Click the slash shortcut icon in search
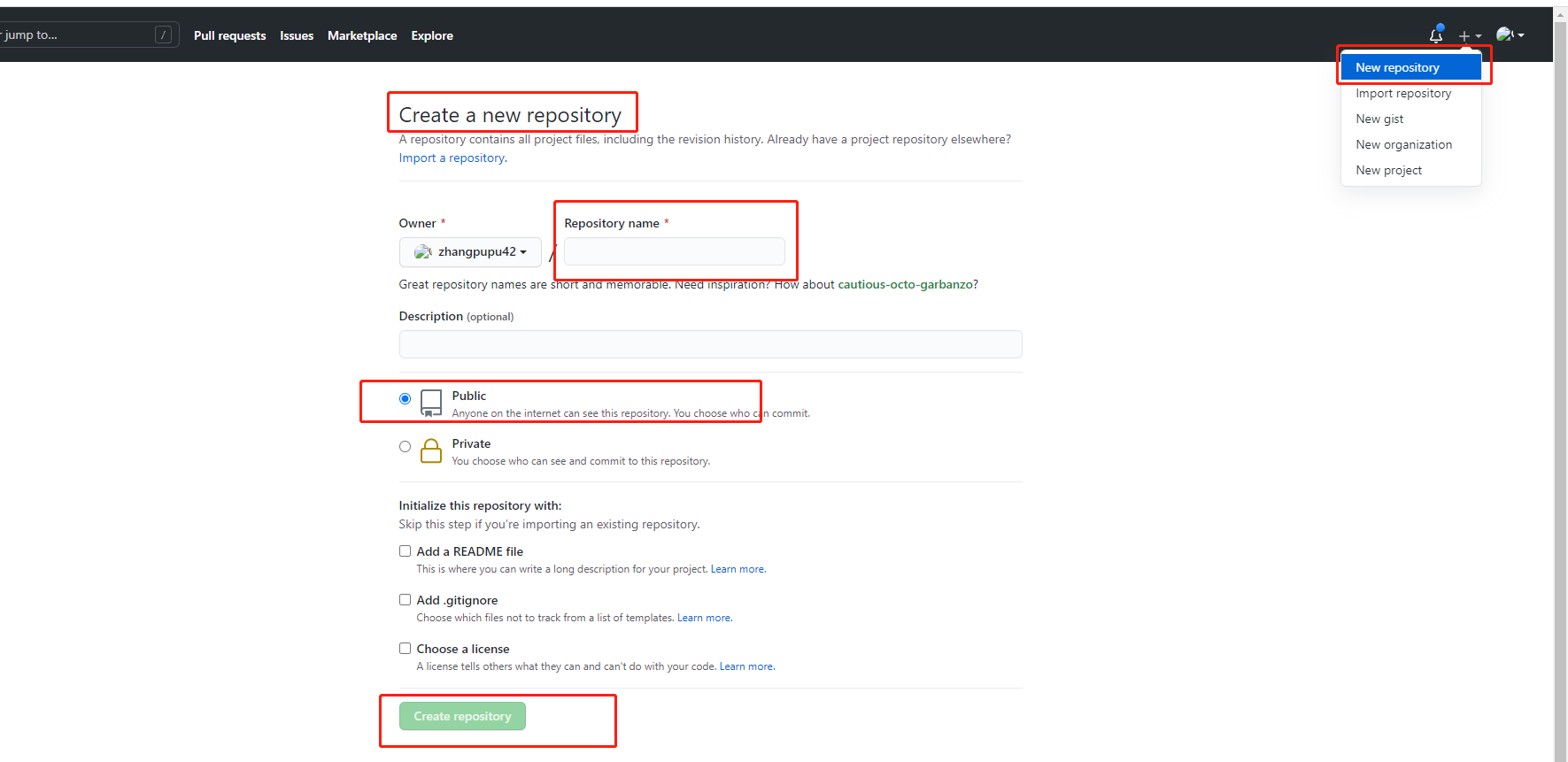This screenshot has height=762, width=1568. pos(163,35)
